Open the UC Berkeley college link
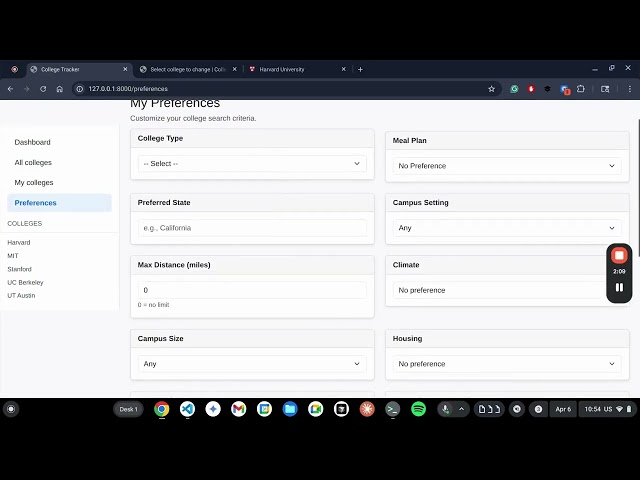The width and height of the screenshot is (640, 480). (25, 282)
